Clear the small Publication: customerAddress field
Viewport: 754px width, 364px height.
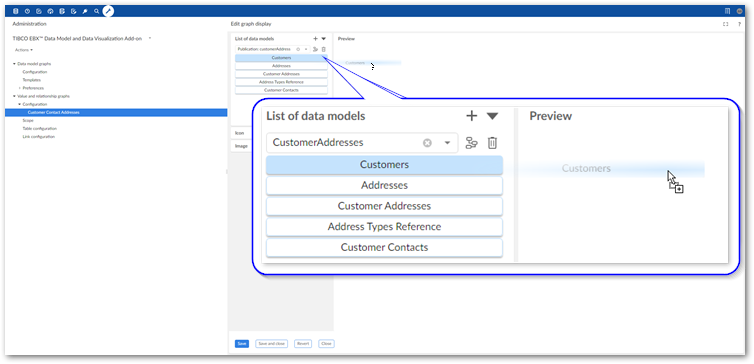tap(298, 49)
